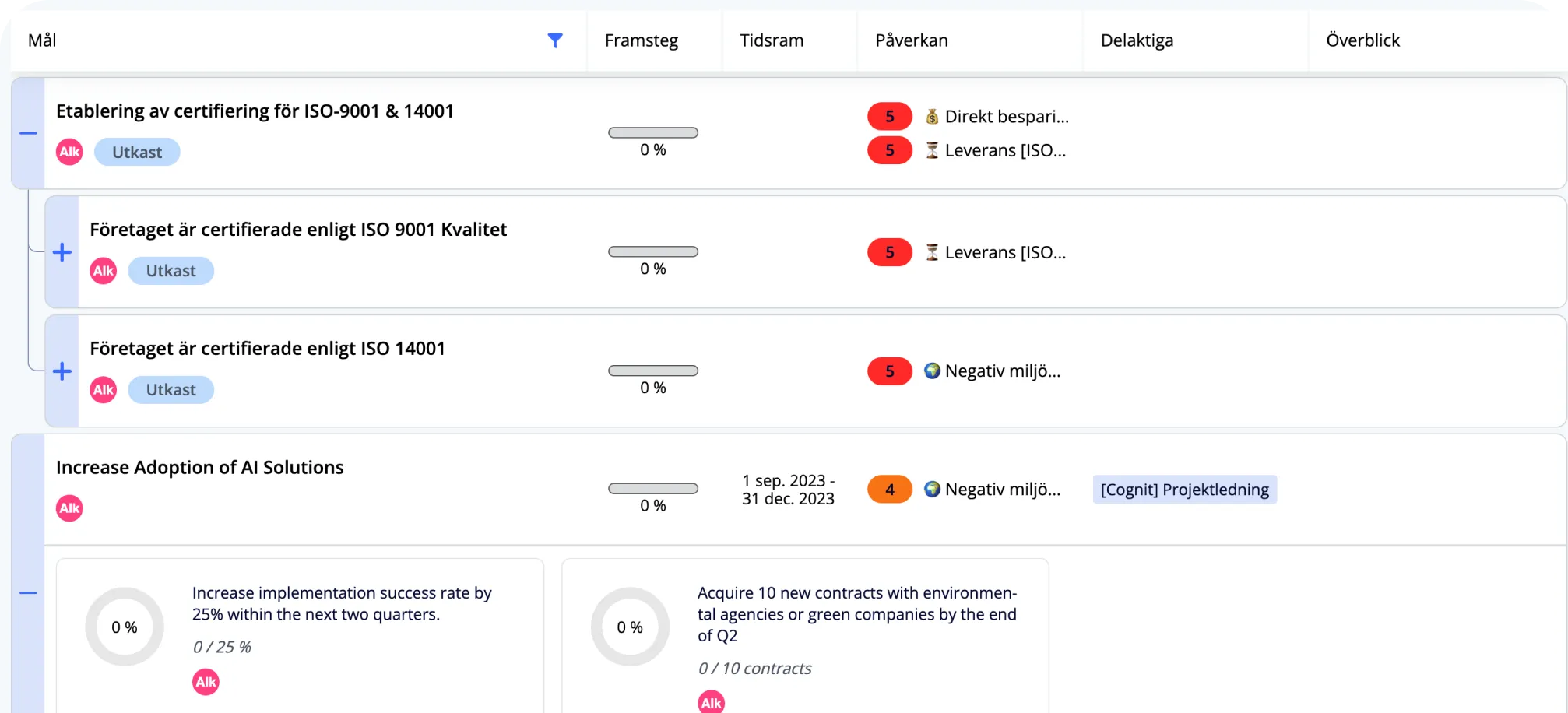Click hourglass icon in ISO 9001 Kvalitet row
The width and height of the screenshot is (1568, 713).
click(x=932, y=252)
